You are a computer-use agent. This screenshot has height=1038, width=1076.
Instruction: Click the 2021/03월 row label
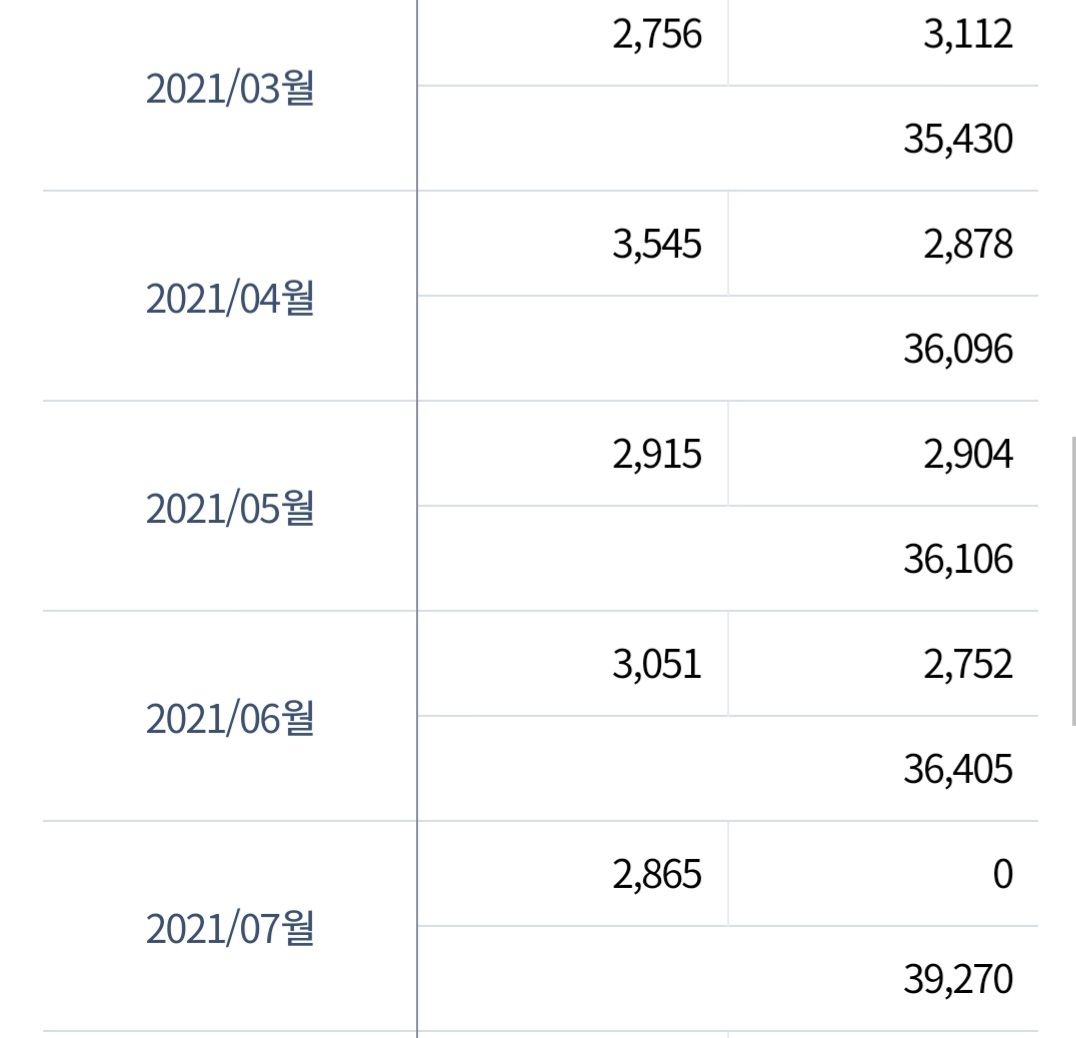pyautogui.click(x=230, y=89)
